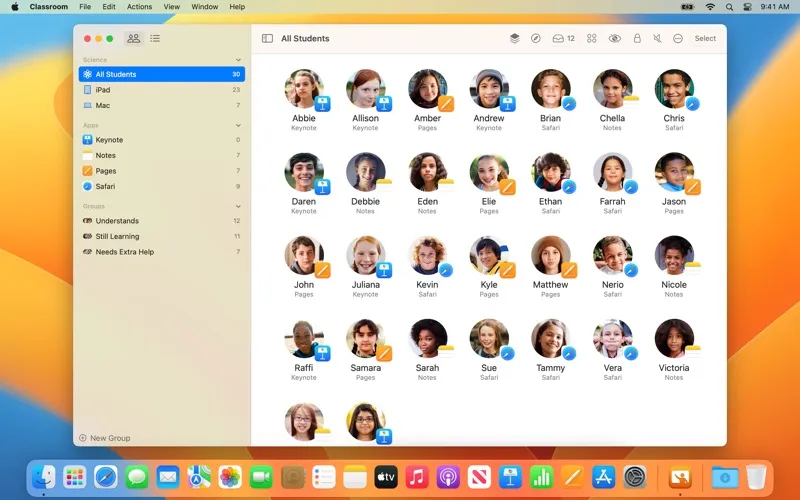Screen dimensions: 800x500
Task: Click Elie's Pages app badge
Action: point(507,187)
